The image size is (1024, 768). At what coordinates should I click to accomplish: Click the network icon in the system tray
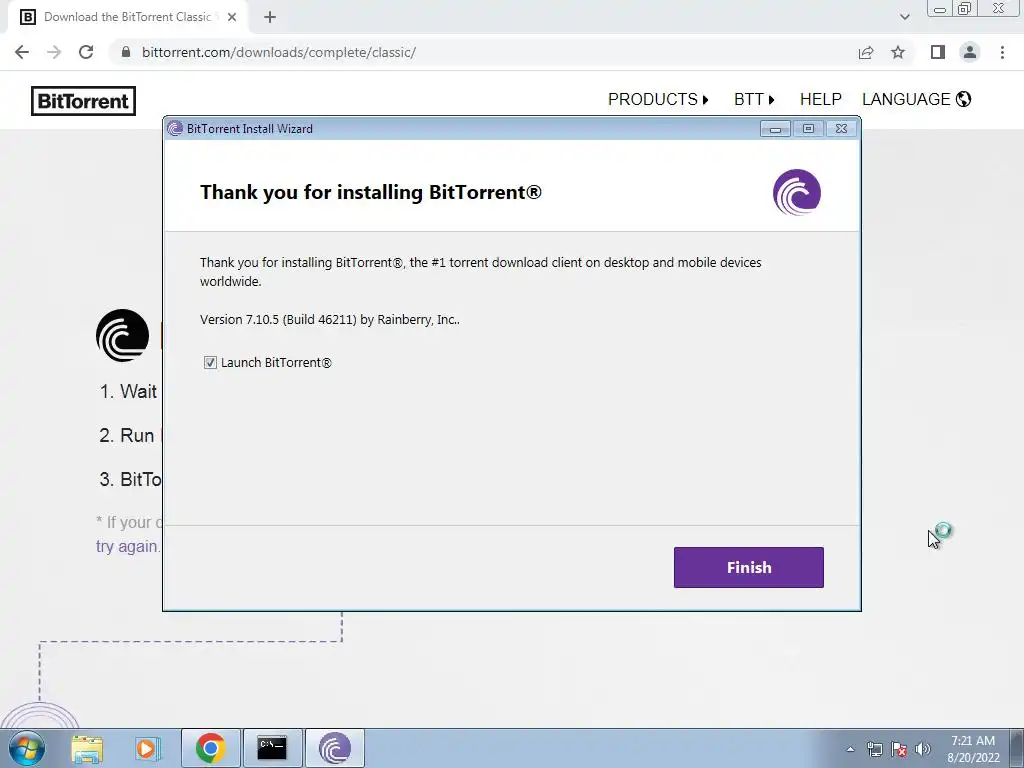(874, 749)
